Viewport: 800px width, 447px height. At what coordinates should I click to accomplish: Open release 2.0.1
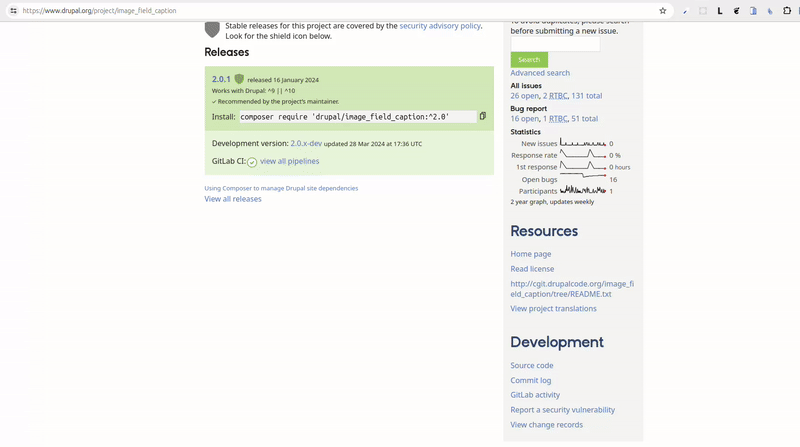[221, 79]
